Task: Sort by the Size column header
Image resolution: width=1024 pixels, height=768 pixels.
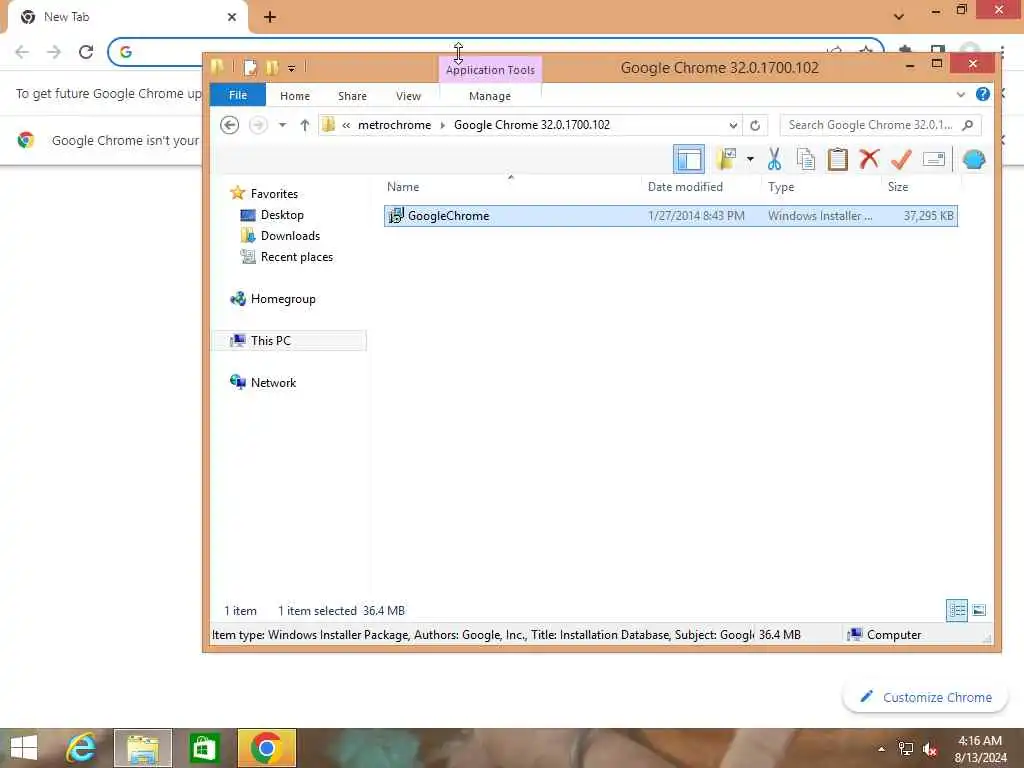Action: pyautogui.click(x=898, y=187)
